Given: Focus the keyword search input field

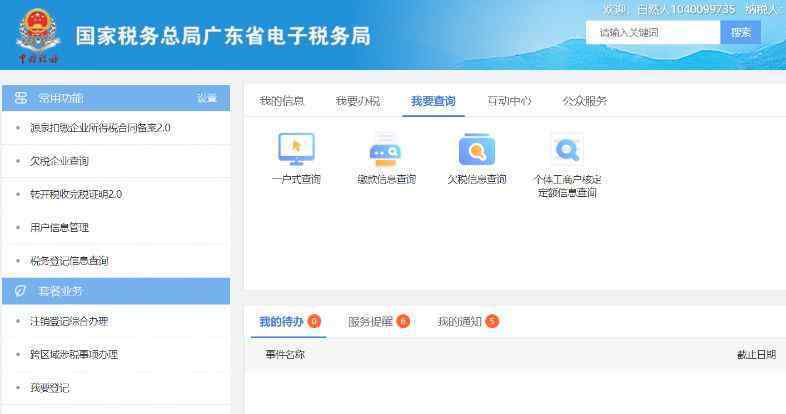Looking at the screenshot, I should 652,33.
